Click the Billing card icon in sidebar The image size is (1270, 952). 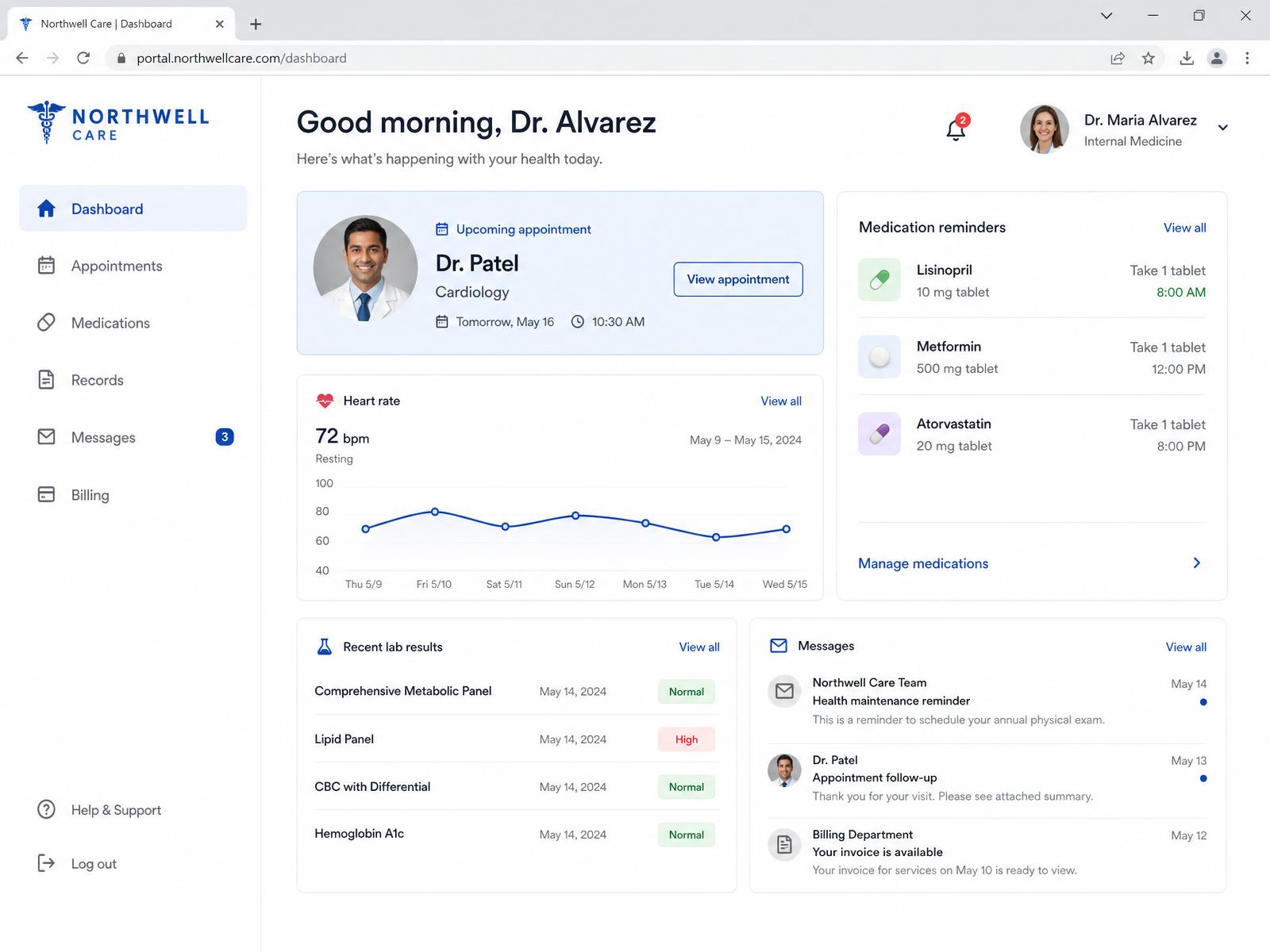(x=46, y=494)
